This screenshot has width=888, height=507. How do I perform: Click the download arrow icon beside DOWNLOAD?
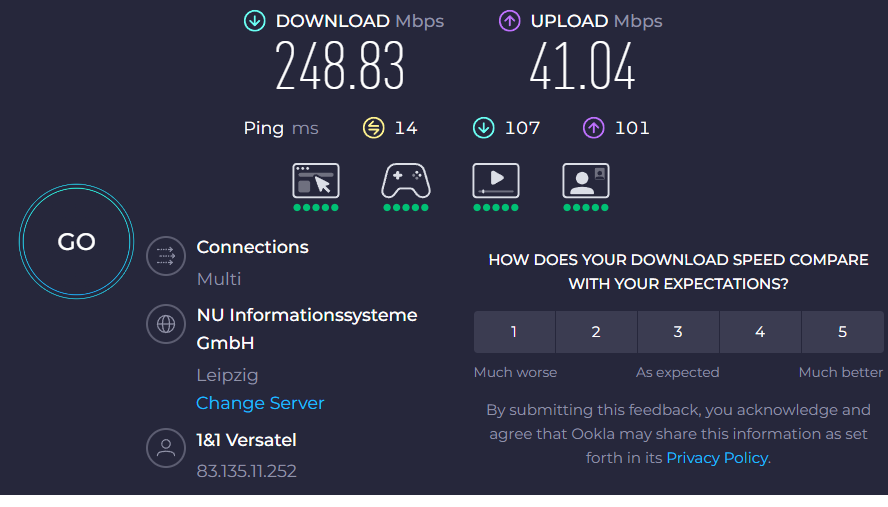pos(255,21)
